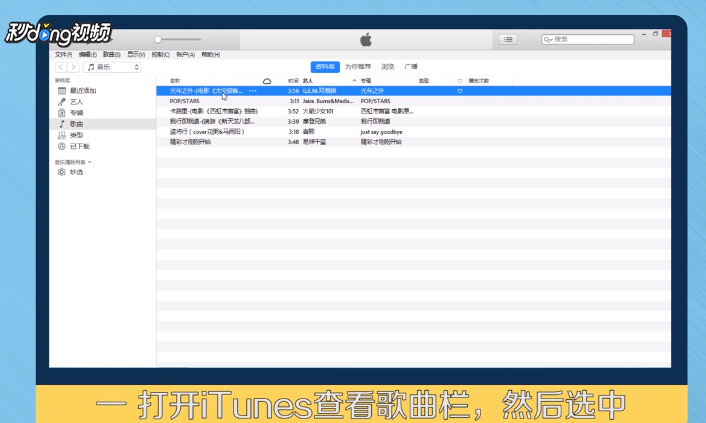The image size is (706, 423).
Task: Click the 最近添加 calendar icon in sidebar
Action: click(x=62, y=91)
